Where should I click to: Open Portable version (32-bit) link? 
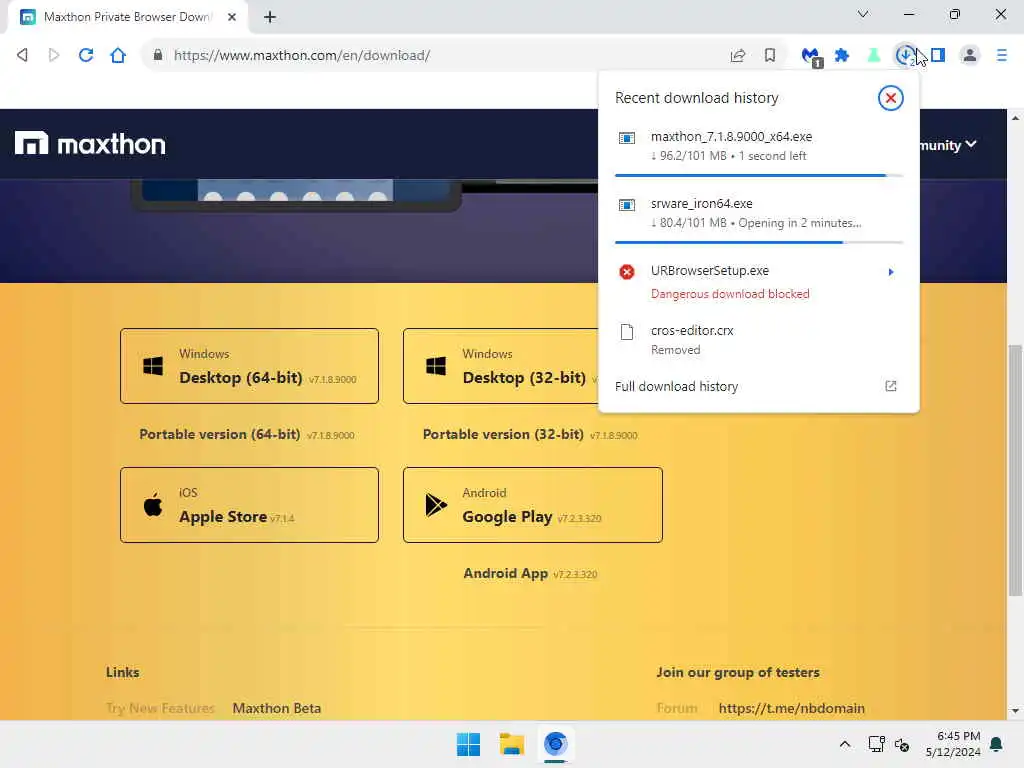click(x=530, y=434)
